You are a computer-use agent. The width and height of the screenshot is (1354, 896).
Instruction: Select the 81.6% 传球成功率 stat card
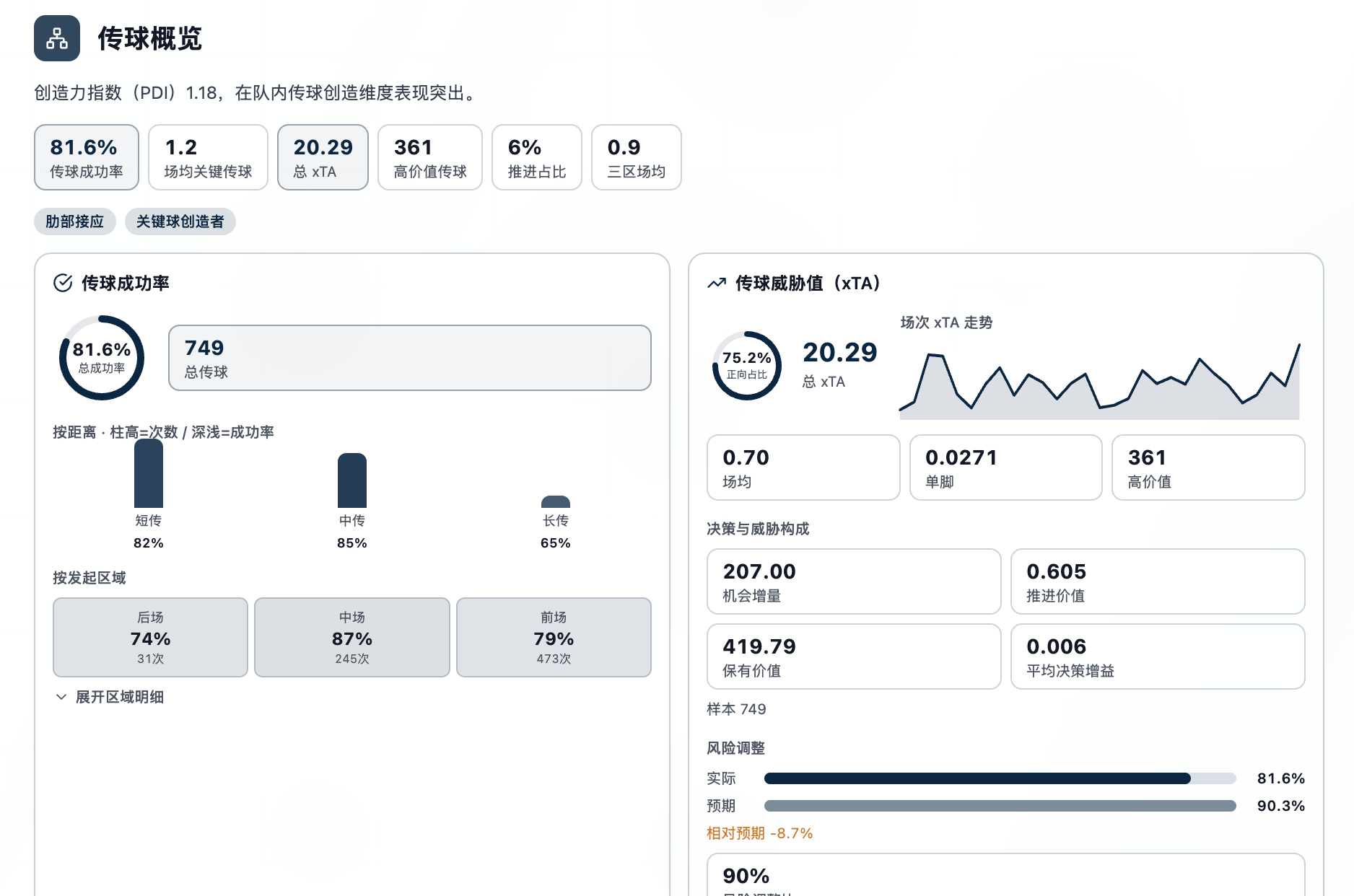(x=87, y=157)
